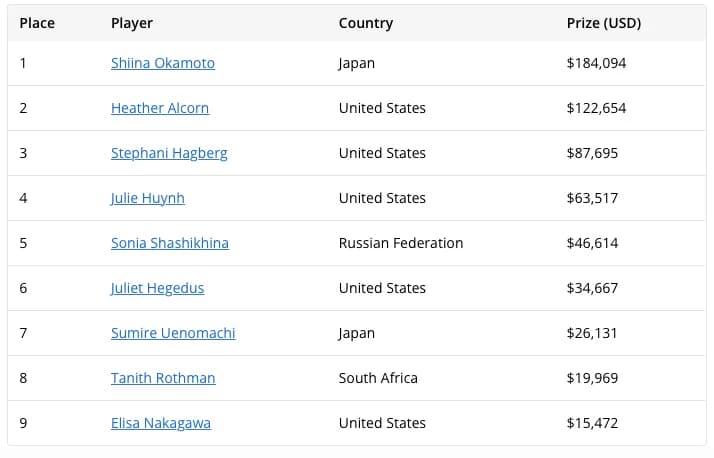
Task: Open Sumire Uenomachi player link
Action: 173,333
